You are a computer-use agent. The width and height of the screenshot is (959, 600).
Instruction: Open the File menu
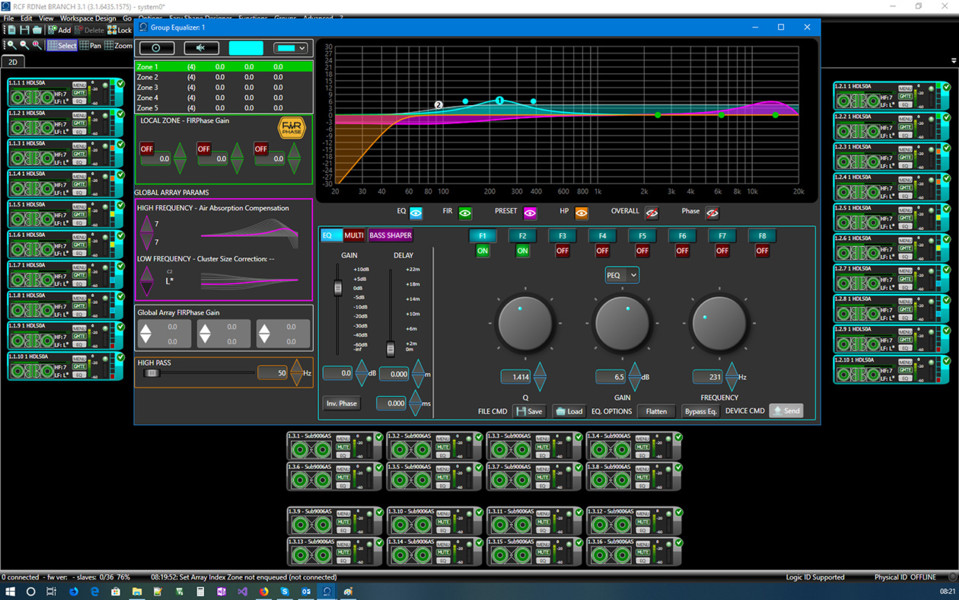pyautogui.click(x=9, y=18)
